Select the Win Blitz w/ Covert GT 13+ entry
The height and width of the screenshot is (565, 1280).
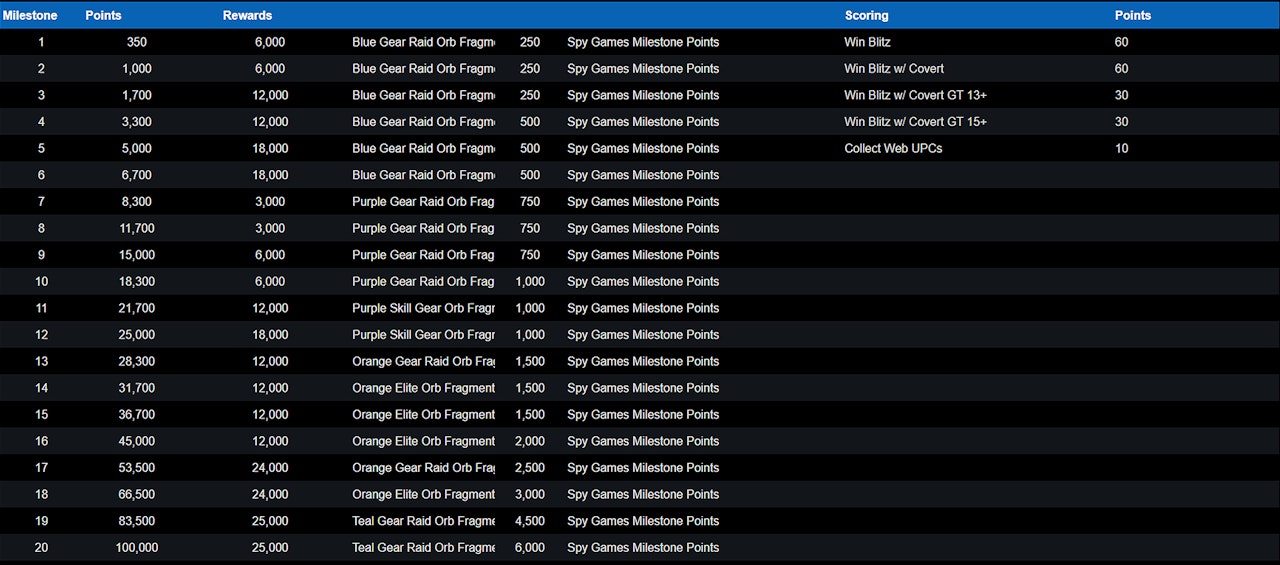915,95
